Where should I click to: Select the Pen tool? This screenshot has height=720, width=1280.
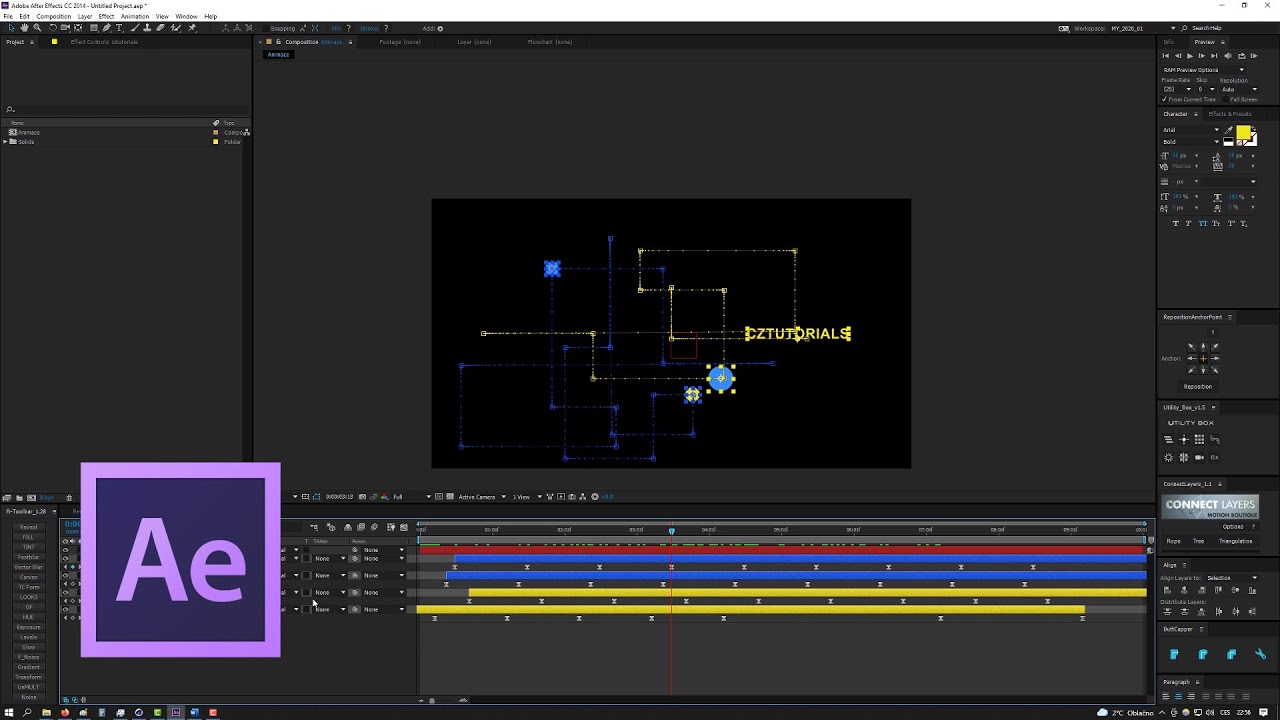click(106, 28)
